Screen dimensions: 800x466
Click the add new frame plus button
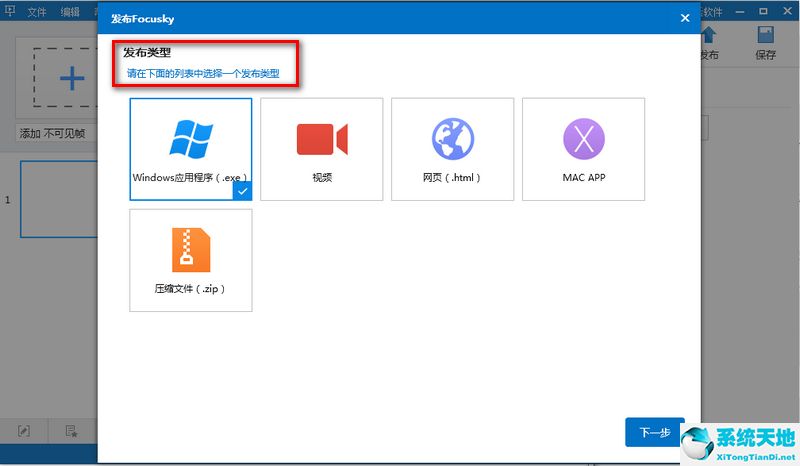[x=70, y=80]
